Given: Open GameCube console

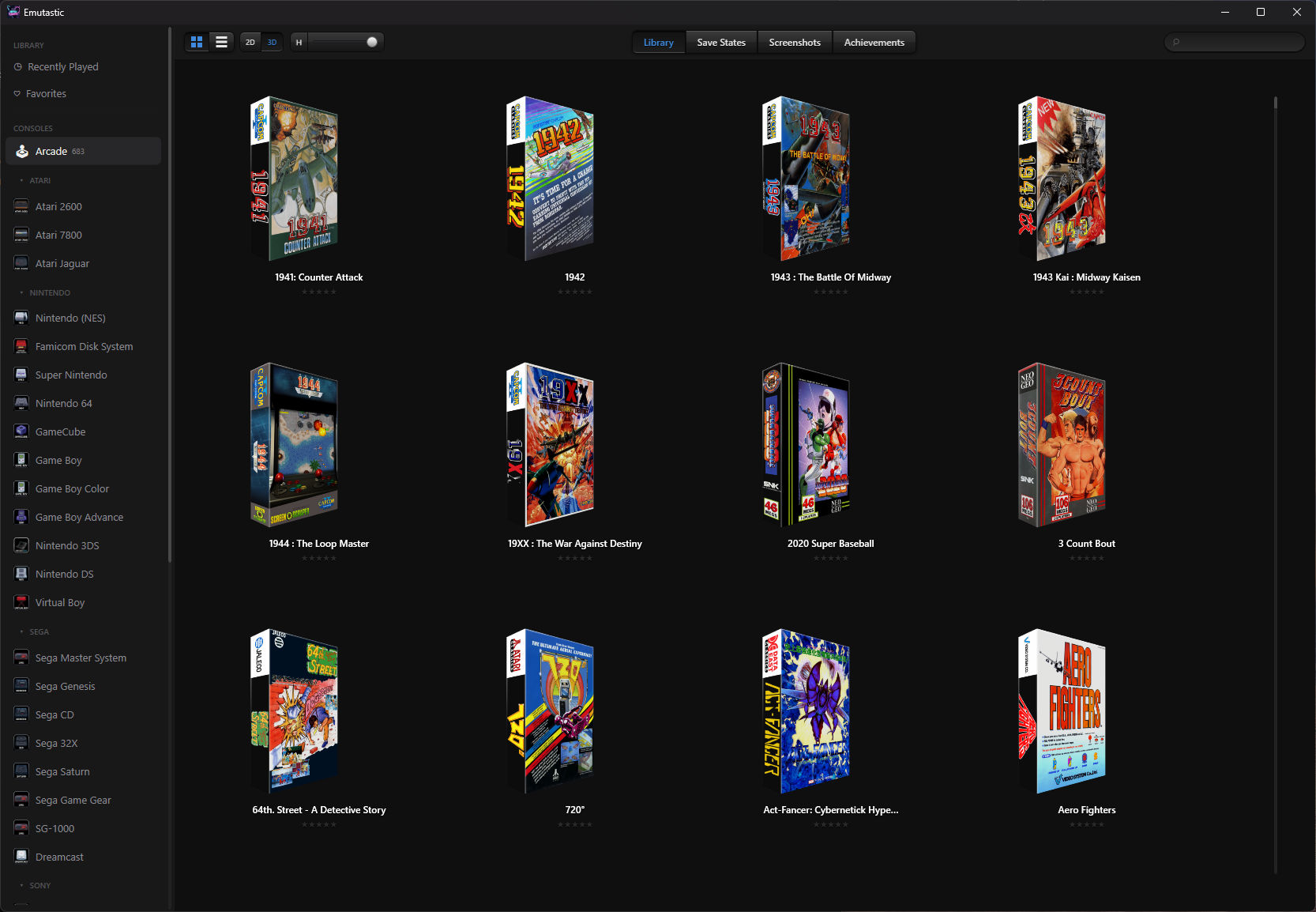Looking at the screenshot, I should click(x=84, y=432).
